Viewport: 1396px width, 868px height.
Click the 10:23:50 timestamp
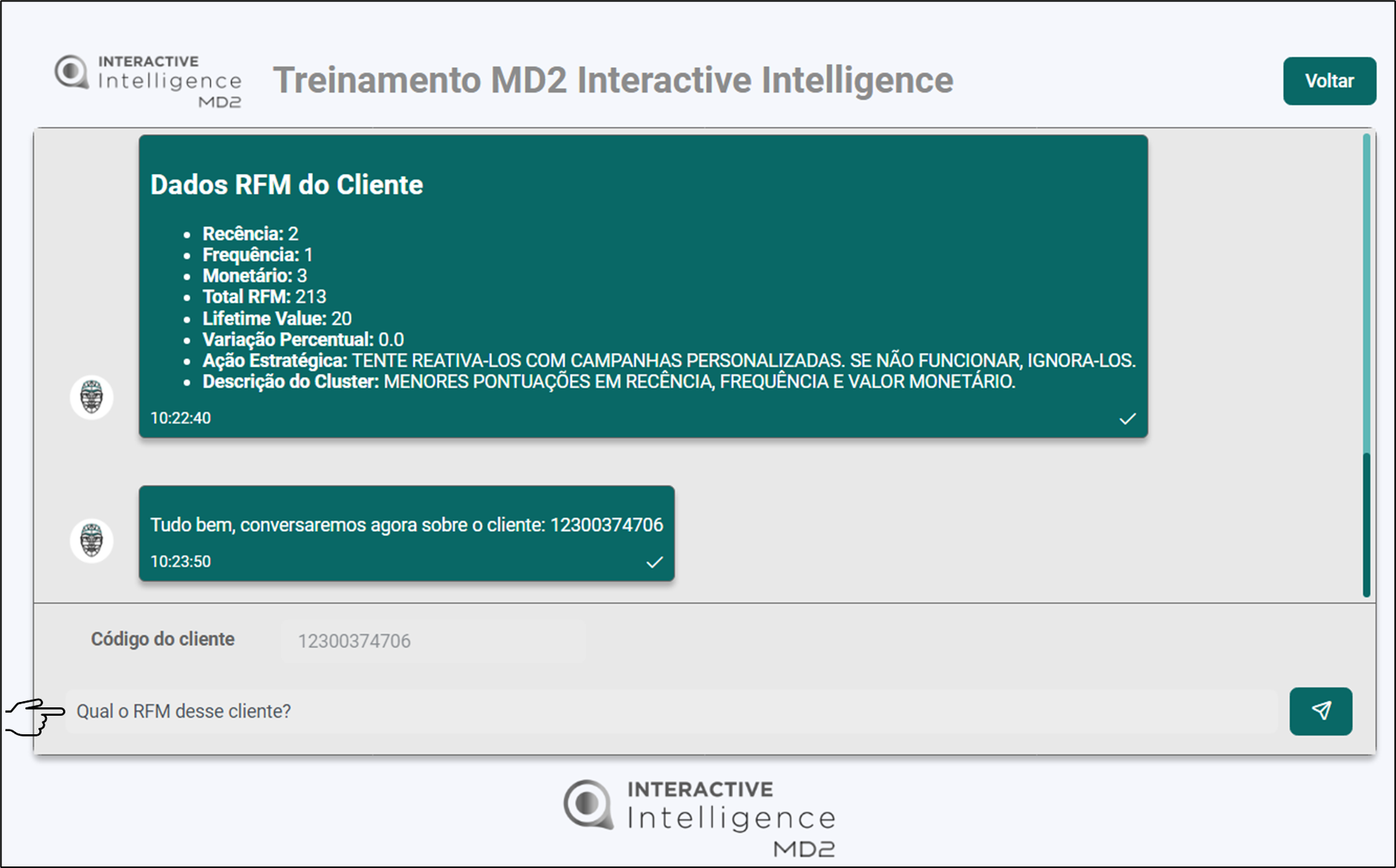click(181, 562)
